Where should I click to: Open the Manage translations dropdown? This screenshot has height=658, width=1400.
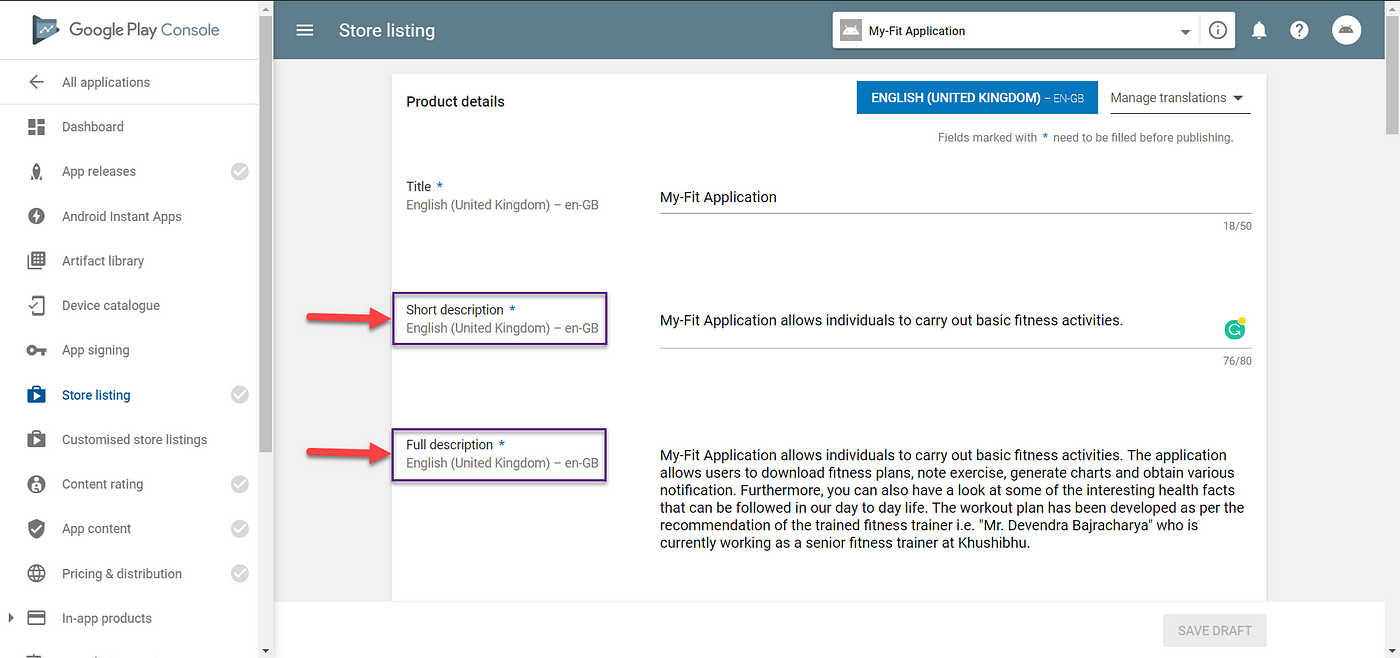coord(1180,98)
